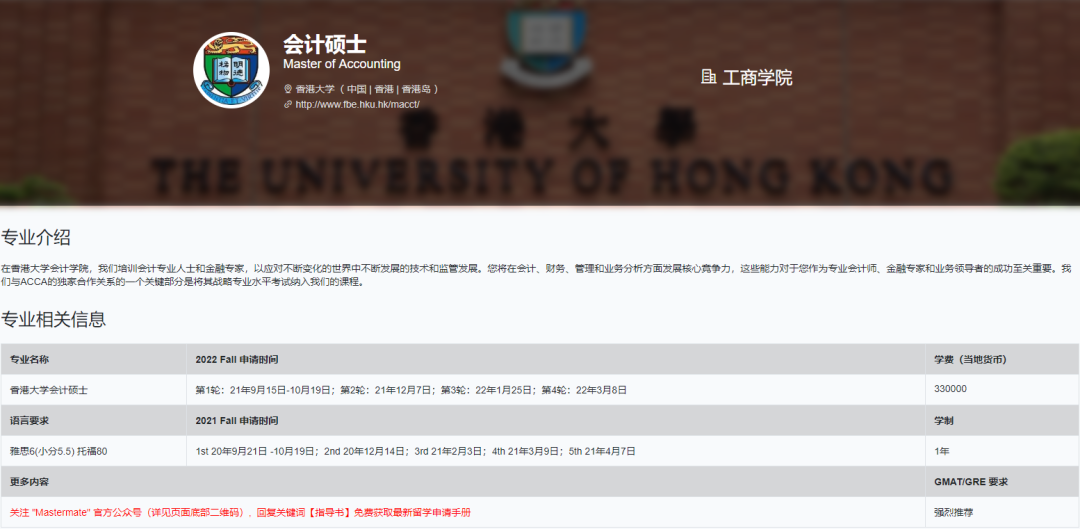Click the 专业介绍 section heading

pyautogui.click(x=36, y=237)
